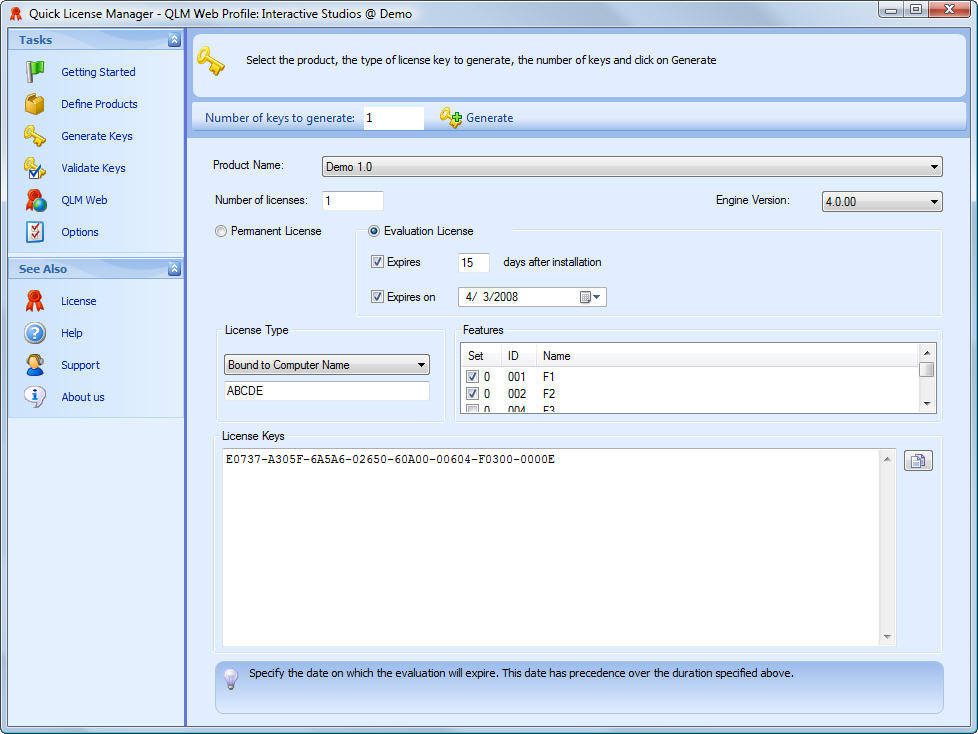Click the Getting Started flag icon
The image size is (978, 734).
(x=35, y=72)
